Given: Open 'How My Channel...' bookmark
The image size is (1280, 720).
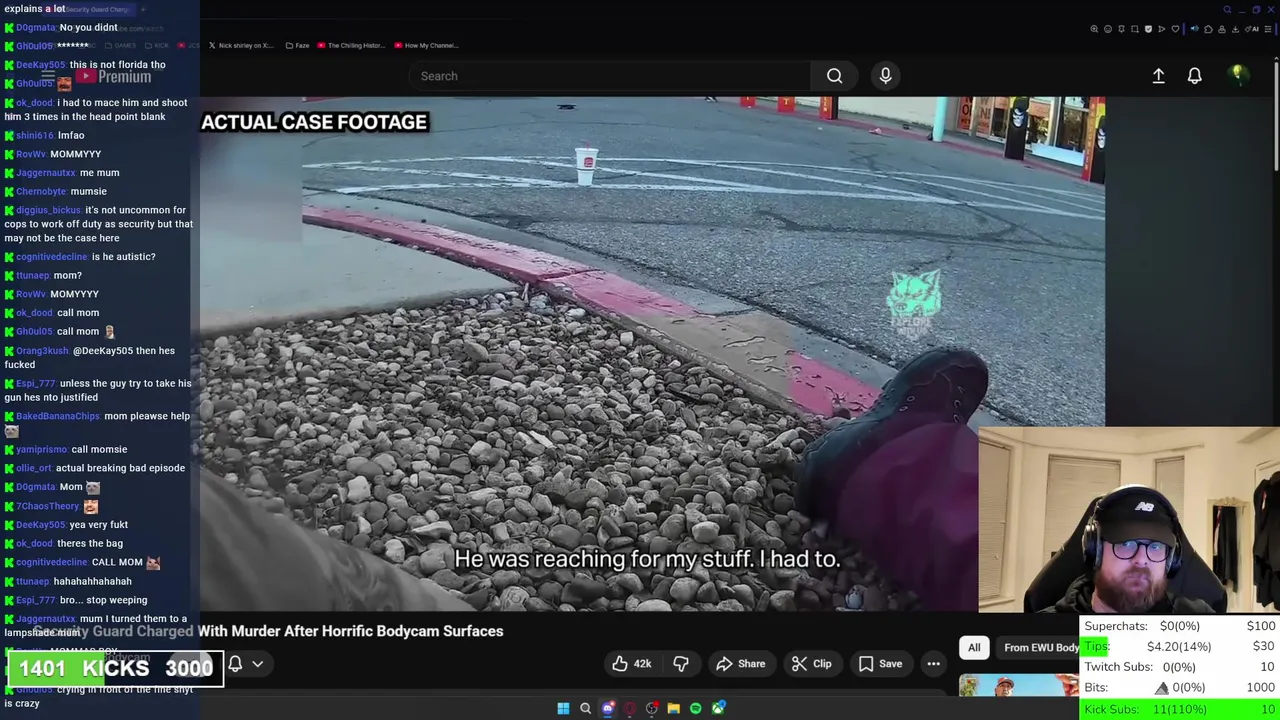Looking at the screenshot, I should [x=426, y=45].
